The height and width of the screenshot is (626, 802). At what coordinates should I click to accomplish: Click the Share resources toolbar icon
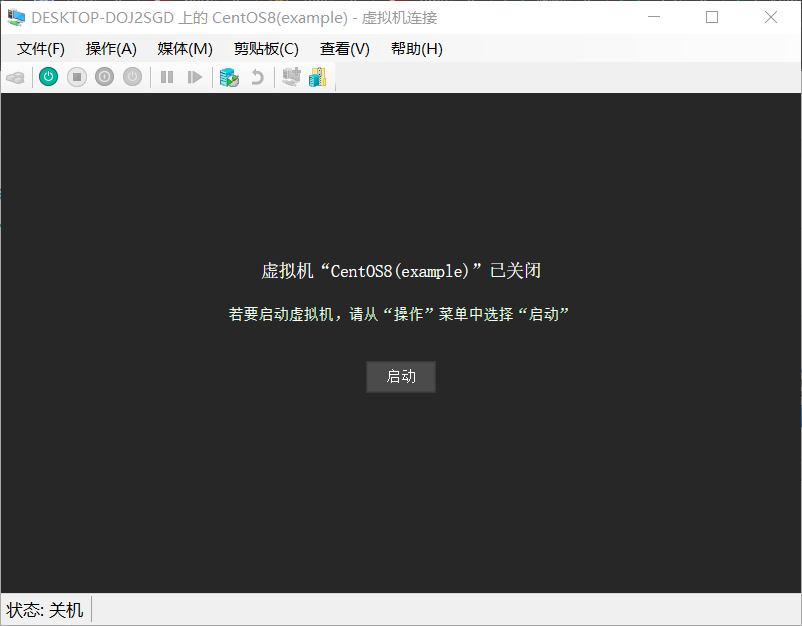pos(318,77)
